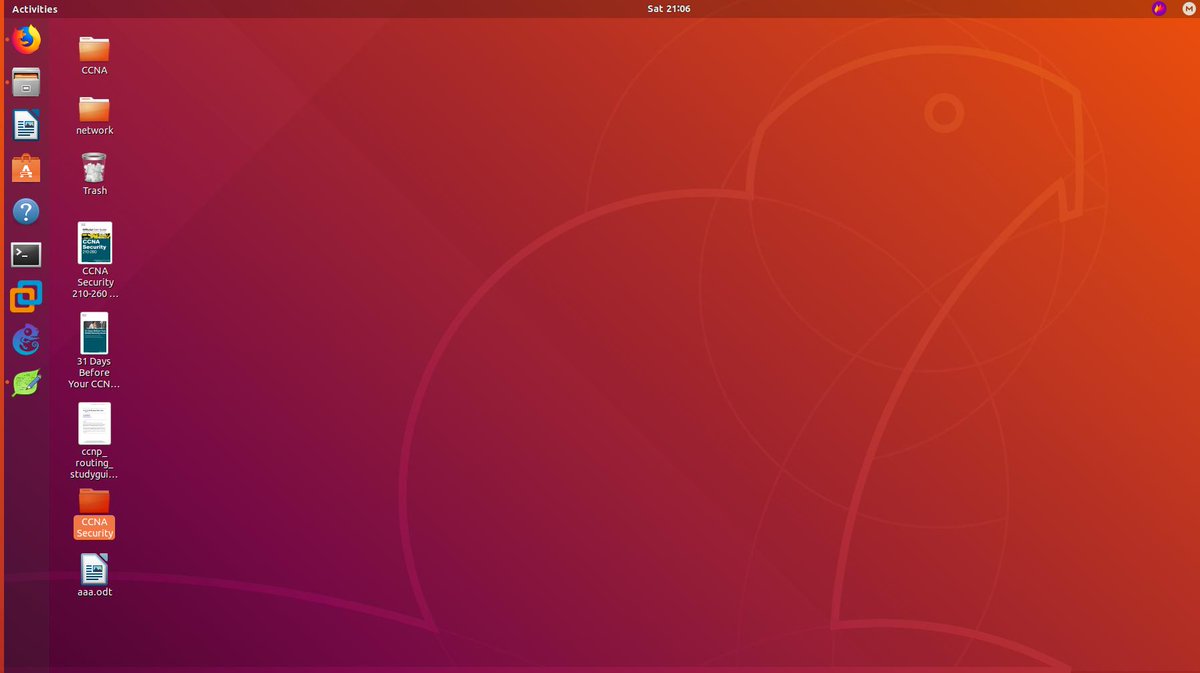Image resolution: width=1200 pixels, height=673 pixels.
Task: Launch Firefox from the dock
Action: [26, 40]
